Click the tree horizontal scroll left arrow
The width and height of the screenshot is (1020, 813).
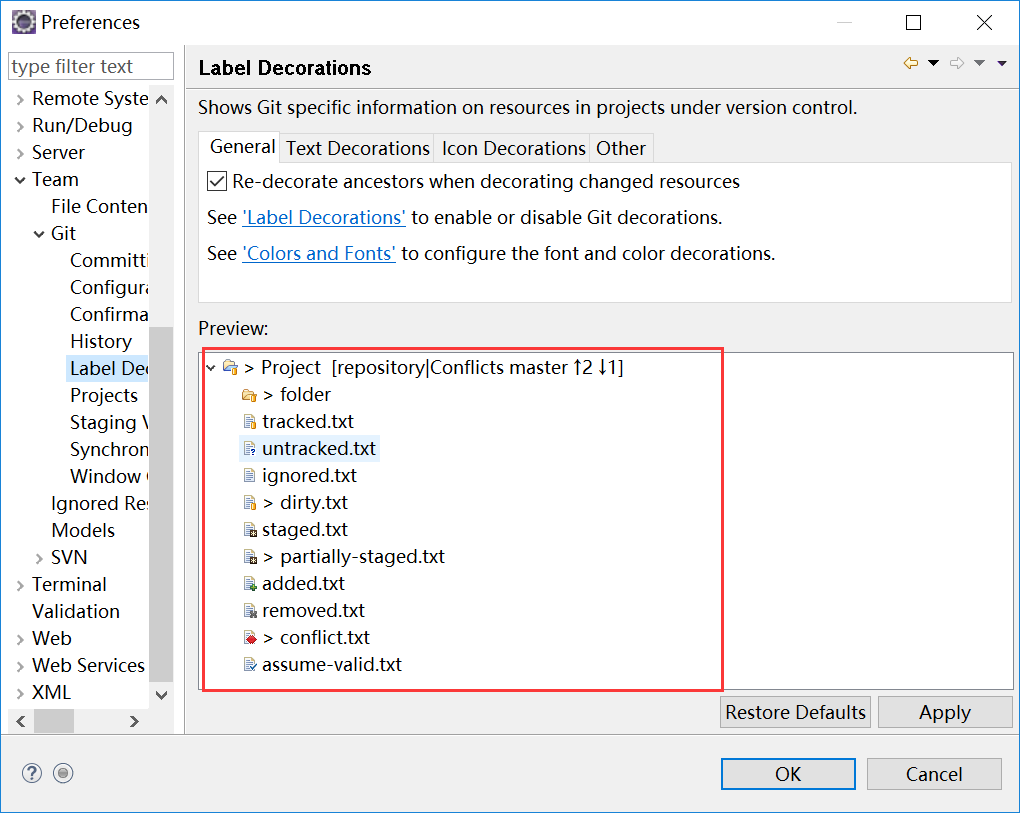[x=21, y=721]
